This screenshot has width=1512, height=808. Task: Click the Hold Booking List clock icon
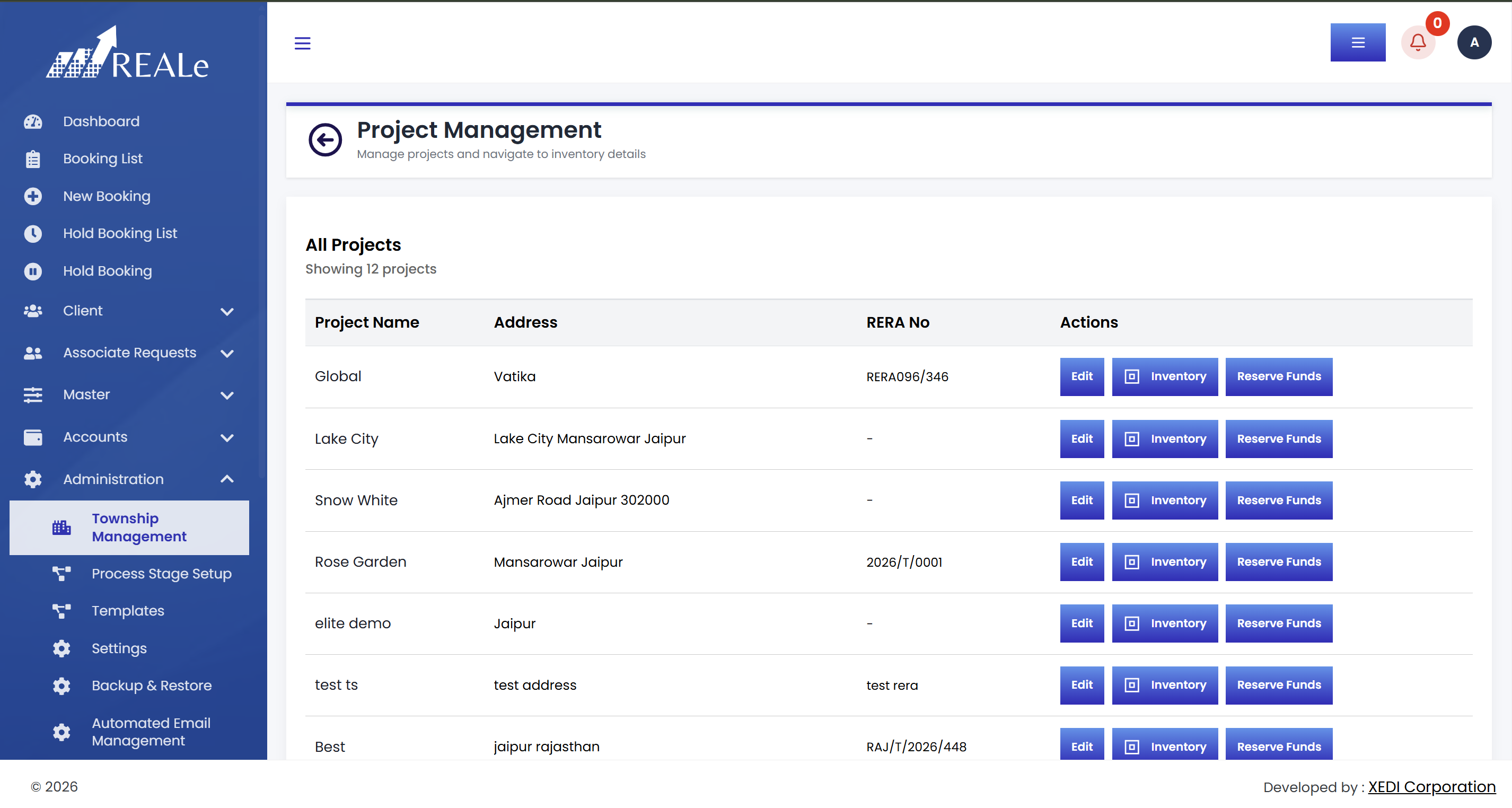pos(33,233)
